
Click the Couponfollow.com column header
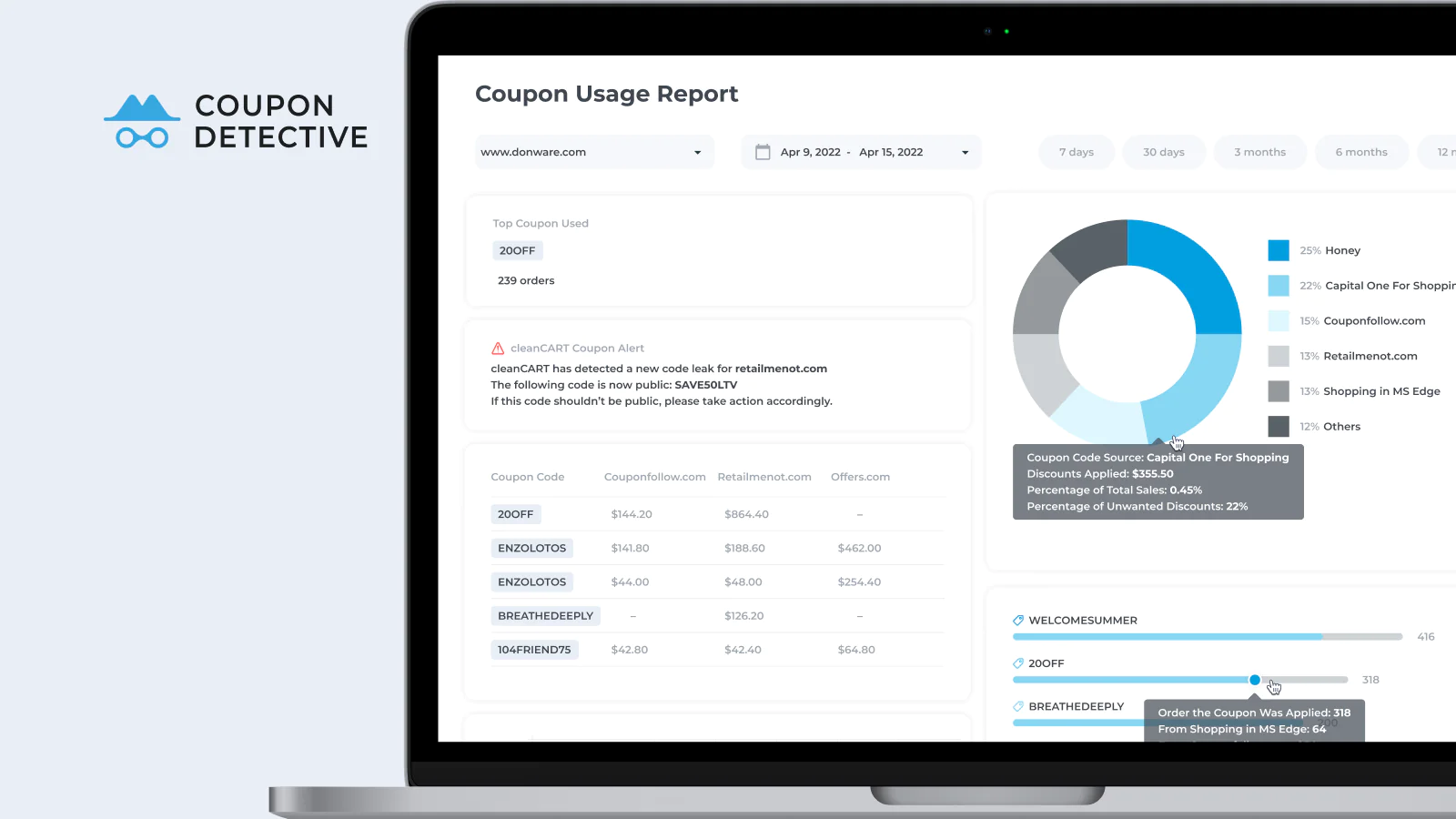[655, 477]
